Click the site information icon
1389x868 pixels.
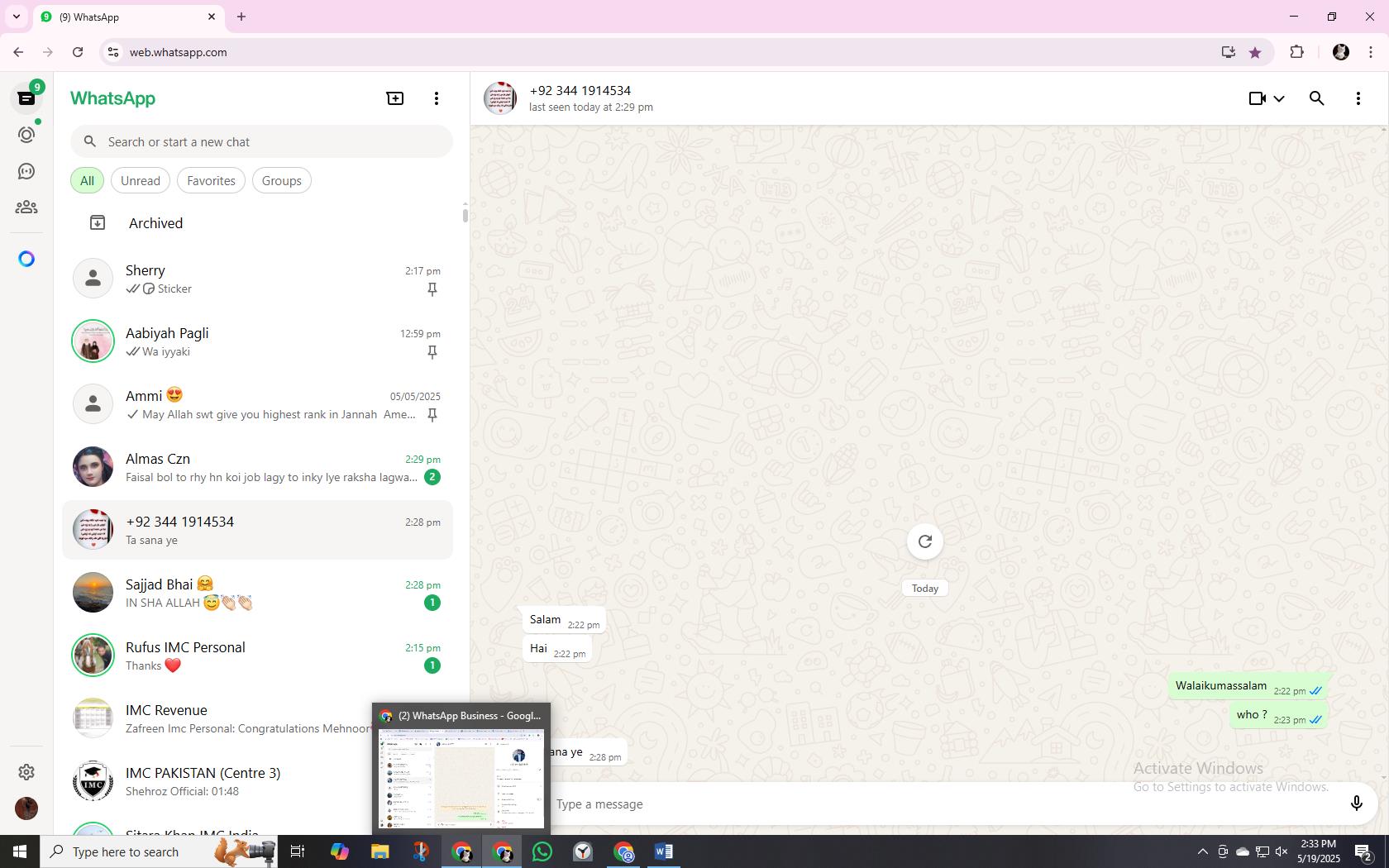coord(113,52)
